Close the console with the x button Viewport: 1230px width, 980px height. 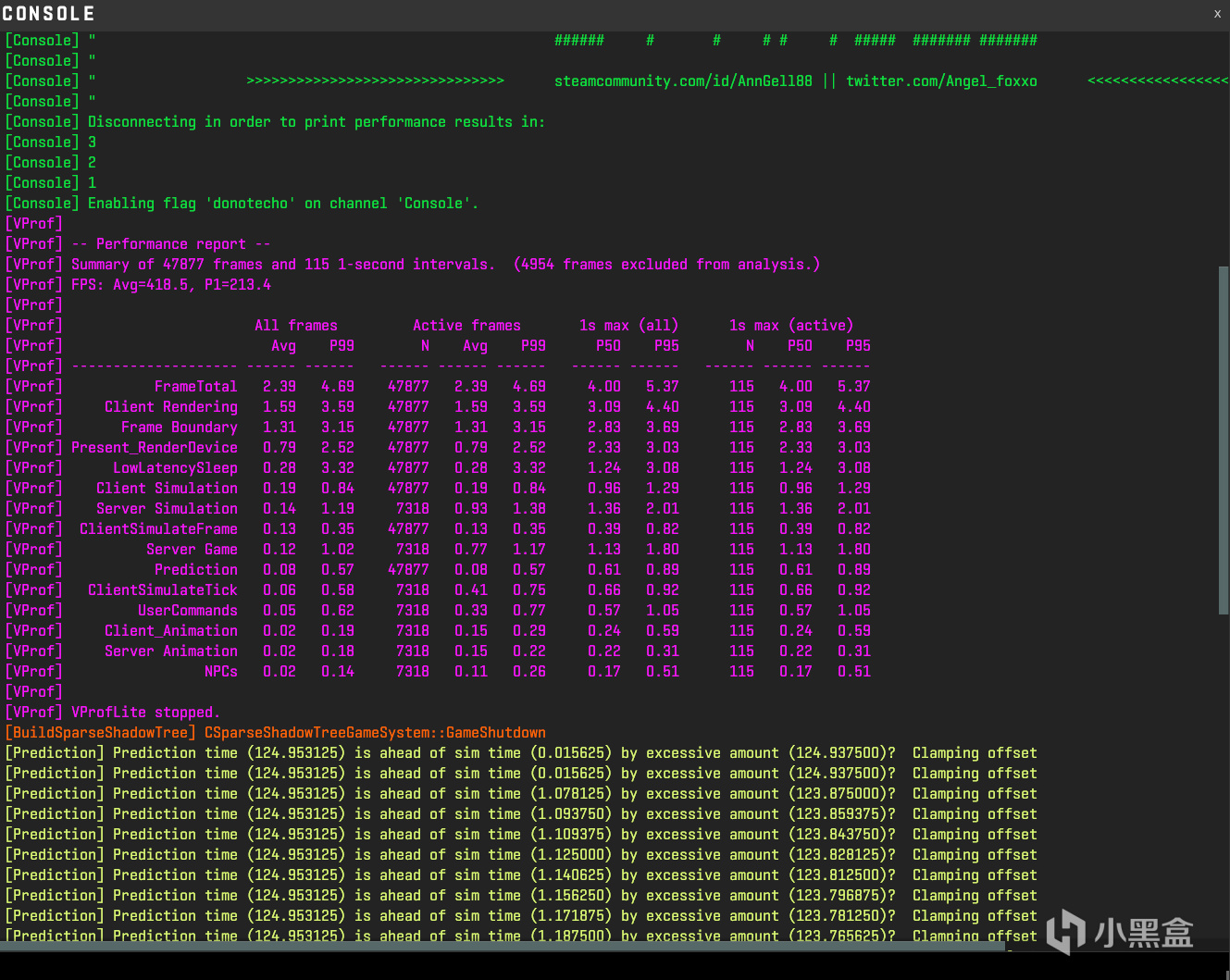[x=1217, y=14]
